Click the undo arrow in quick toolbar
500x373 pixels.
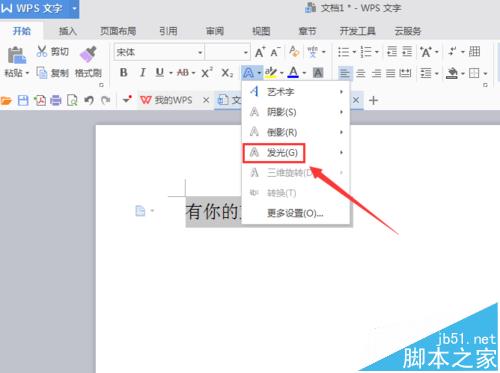89,100
